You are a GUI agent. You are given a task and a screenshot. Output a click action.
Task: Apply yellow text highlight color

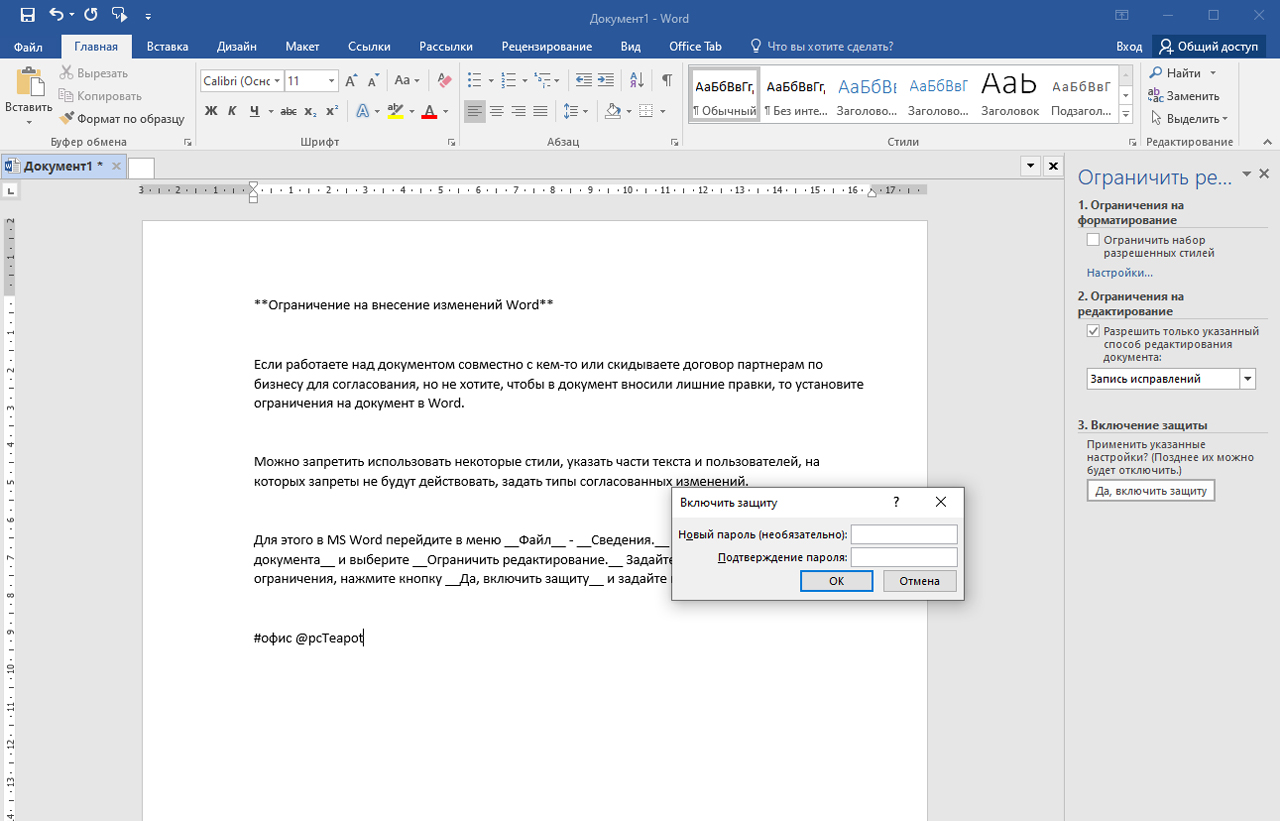point(395,111)
